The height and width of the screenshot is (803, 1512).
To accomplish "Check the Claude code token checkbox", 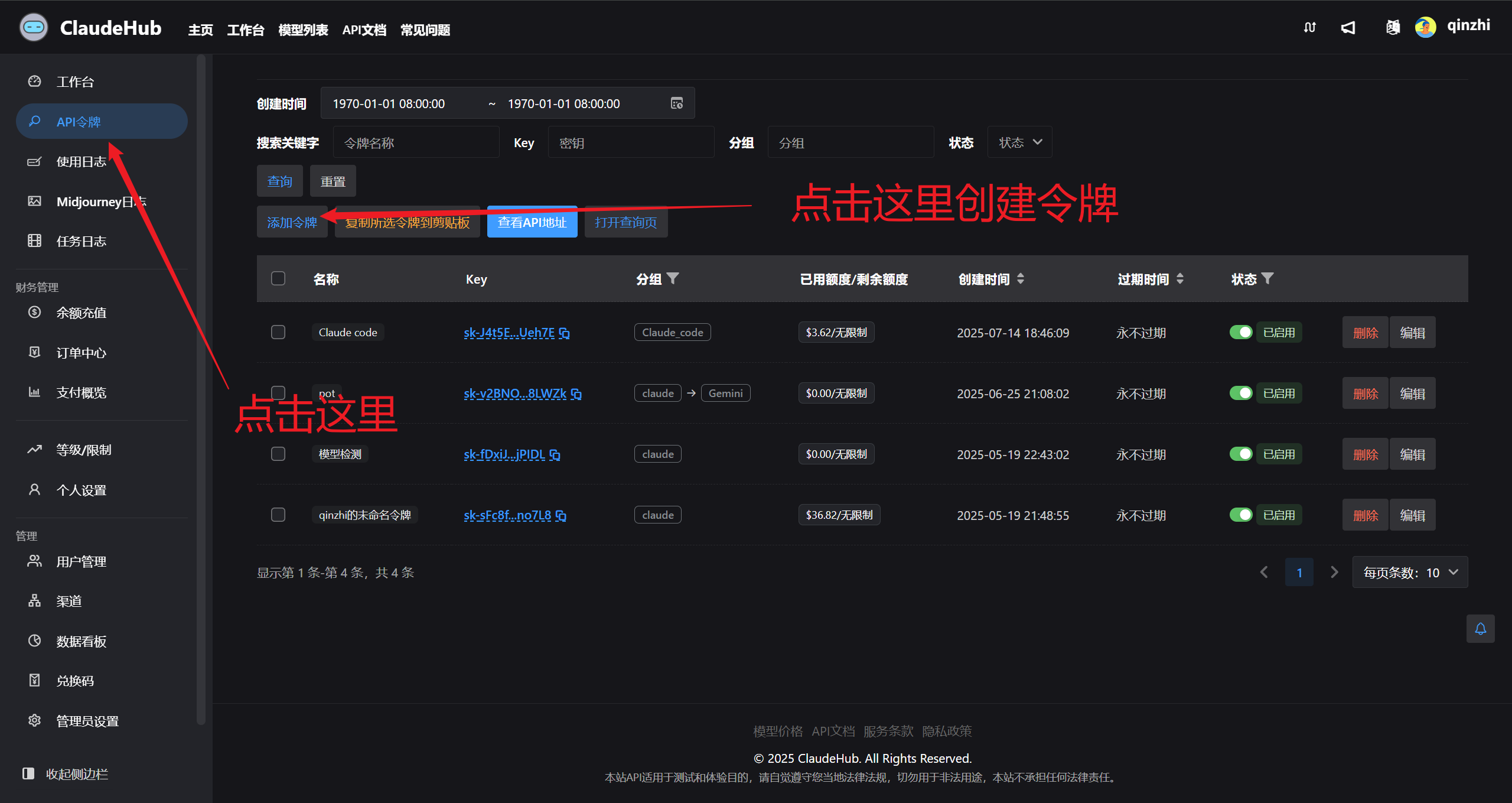I will [x=278, y=332].
